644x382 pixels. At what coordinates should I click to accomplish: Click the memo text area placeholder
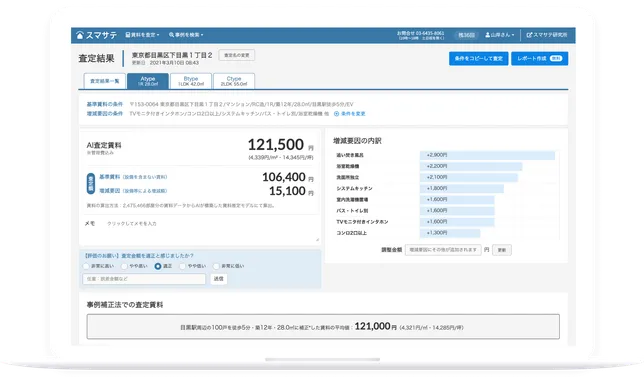(x=131, y=223)
